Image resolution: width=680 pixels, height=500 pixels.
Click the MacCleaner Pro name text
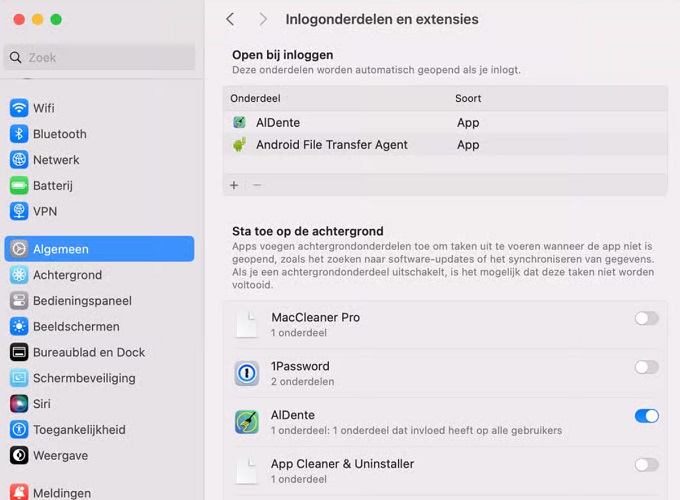[315, 317]
